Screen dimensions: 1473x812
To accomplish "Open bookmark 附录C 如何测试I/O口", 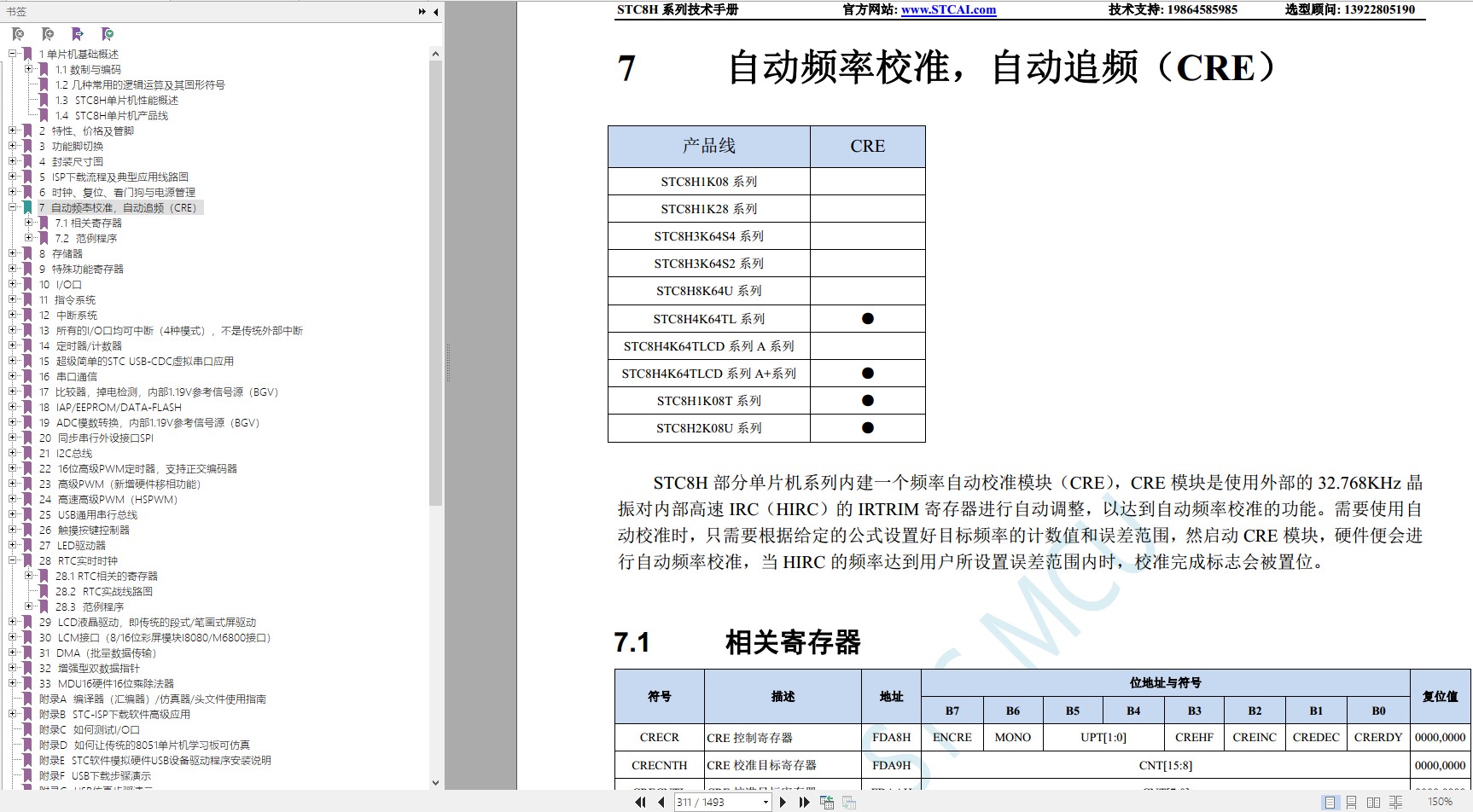I will (x=90, y=729).
